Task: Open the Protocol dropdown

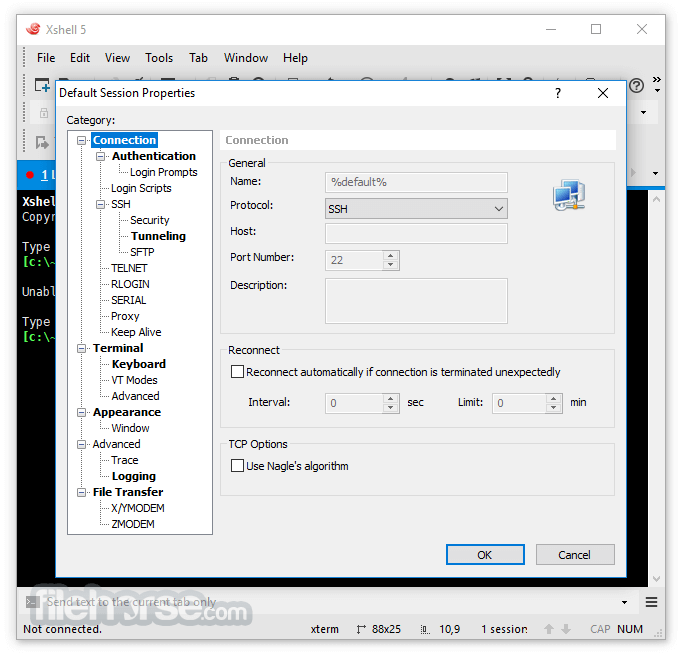Action: click(x=416, y=209)
